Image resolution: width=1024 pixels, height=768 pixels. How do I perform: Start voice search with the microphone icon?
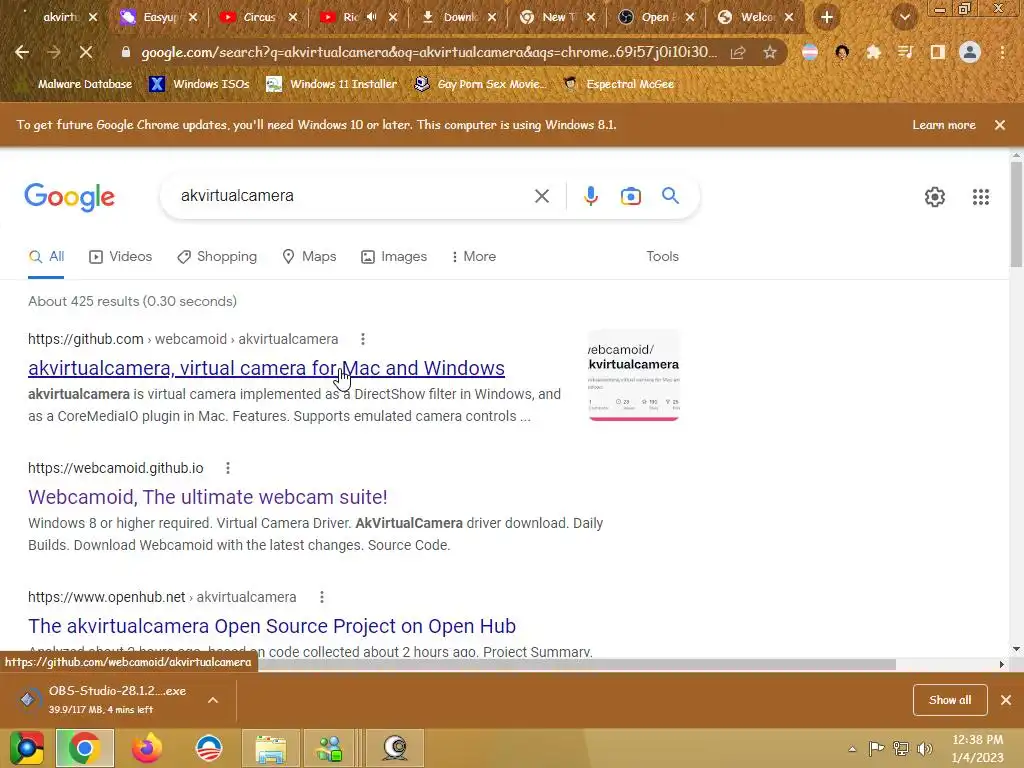tap(590, 196)
